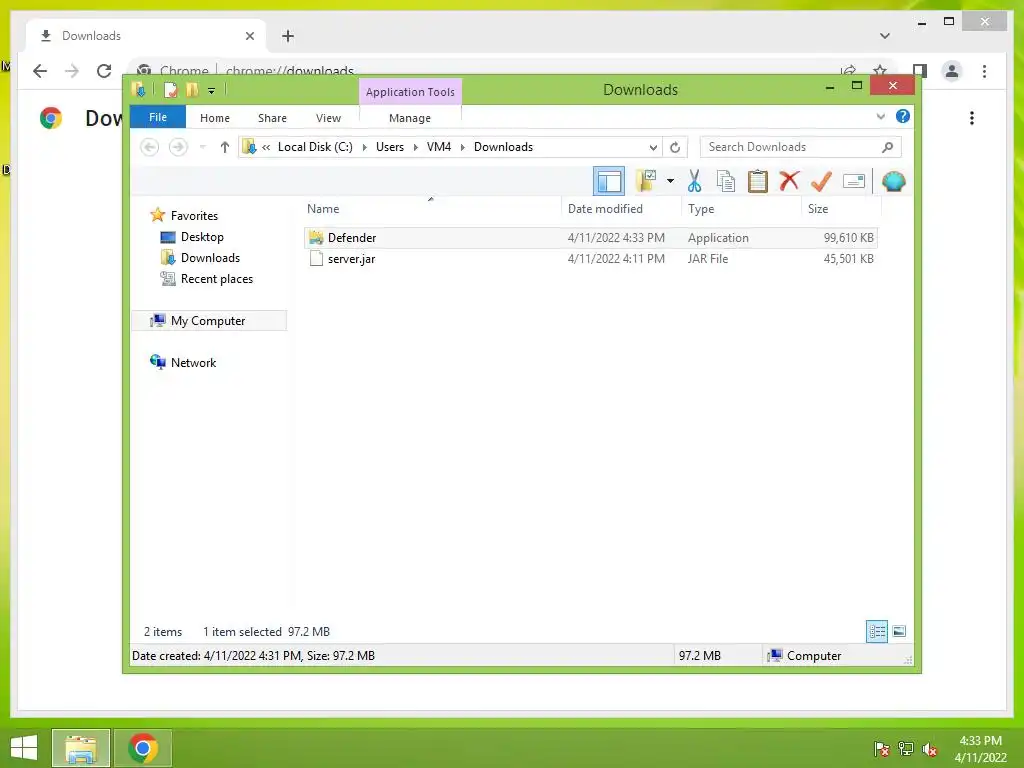Screen dimensions: 1024x768
Task: Open Chrome three-dot main menu
Action: coord(984,71)
